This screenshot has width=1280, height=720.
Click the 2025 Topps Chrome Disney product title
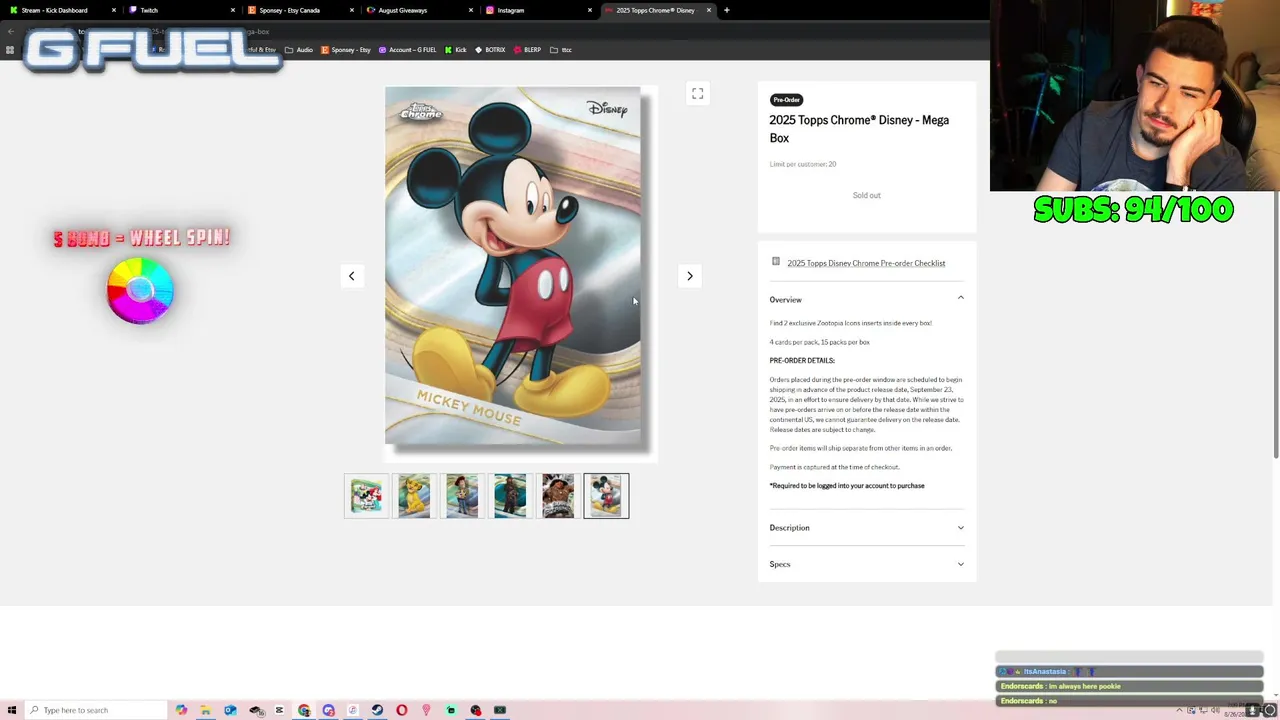(x=859, y=129)
